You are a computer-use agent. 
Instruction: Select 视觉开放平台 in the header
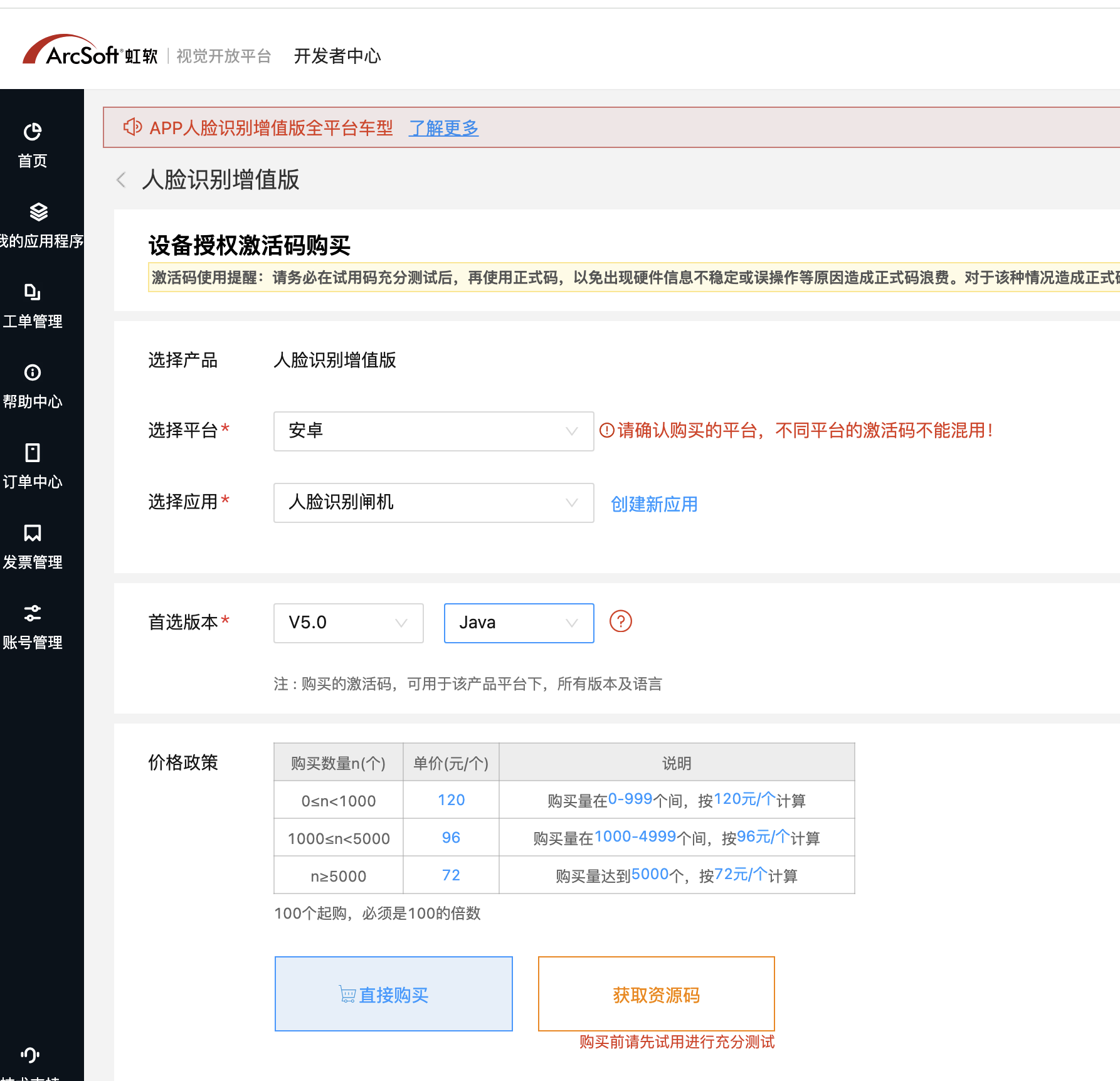[x=224, y=56]
